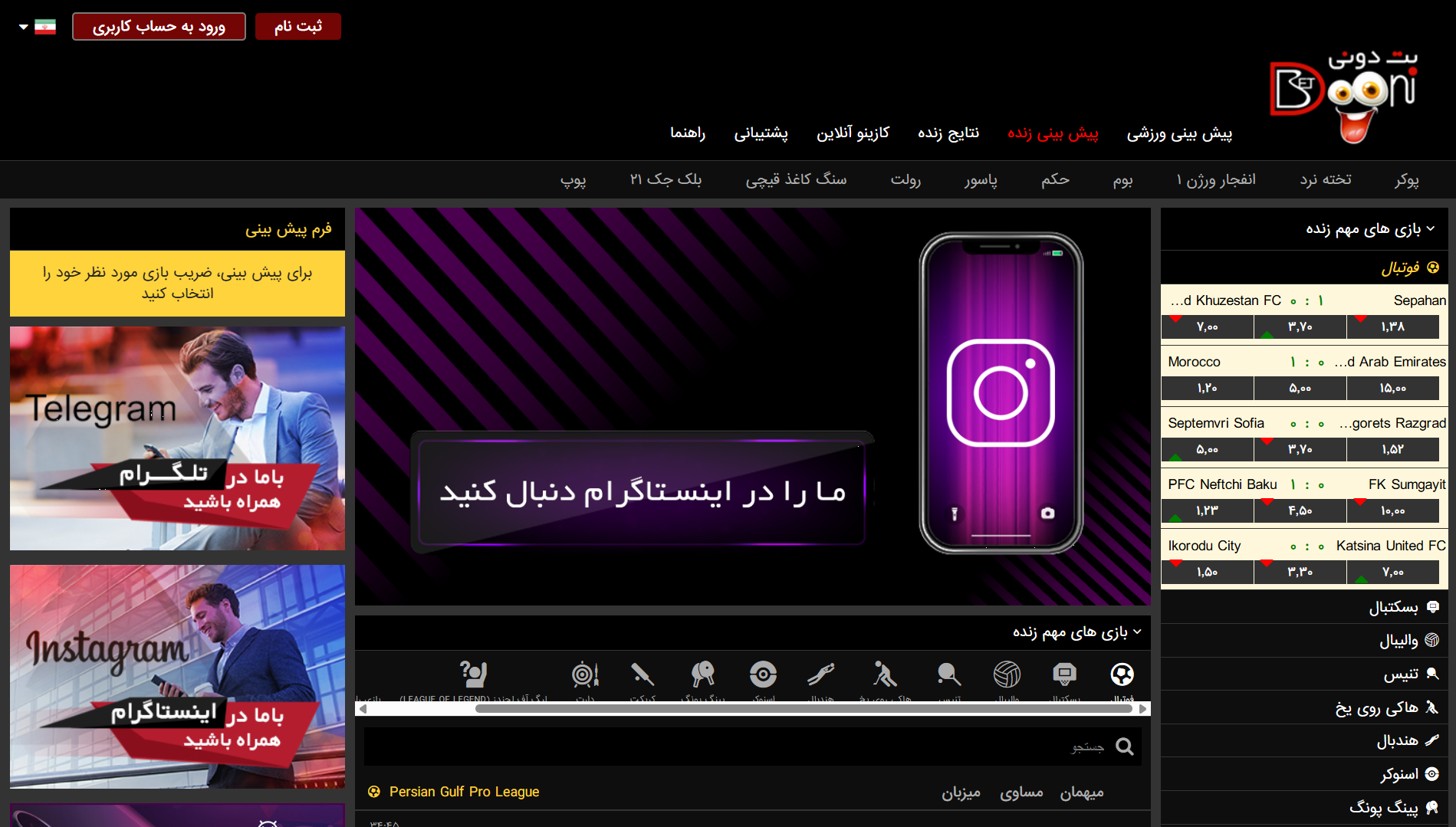Click the جستجو search input field
This screenshot has width=1456, height=827.
pyautogui.click(x=753, y=747)
